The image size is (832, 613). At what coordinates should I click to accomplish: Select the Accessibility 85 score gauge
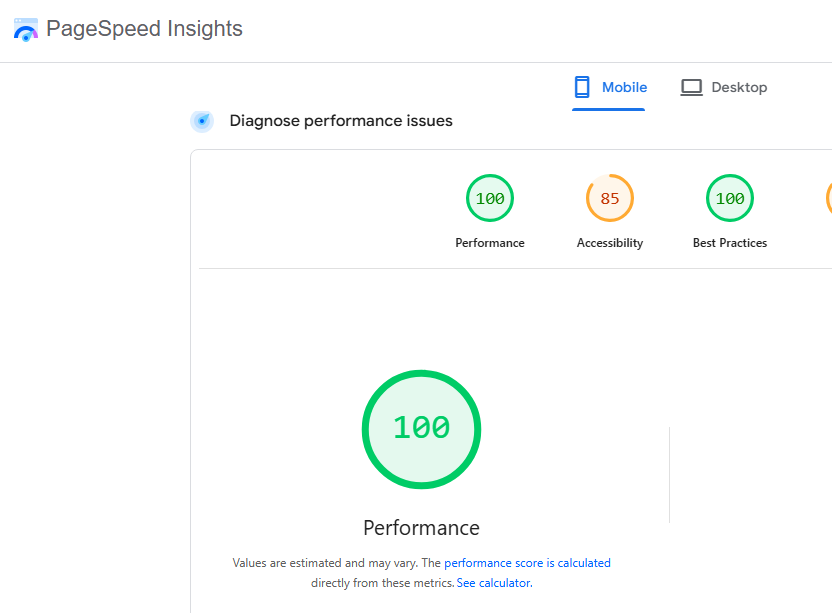pos(610,198)
